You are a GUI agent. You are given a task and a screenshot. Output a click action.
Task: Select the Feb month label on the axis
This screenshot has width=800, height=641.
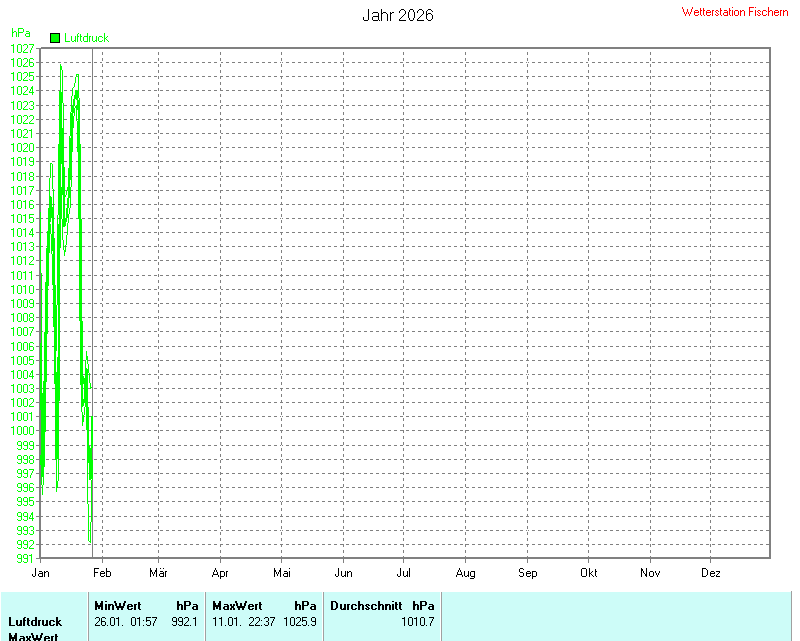coord(102,573)
